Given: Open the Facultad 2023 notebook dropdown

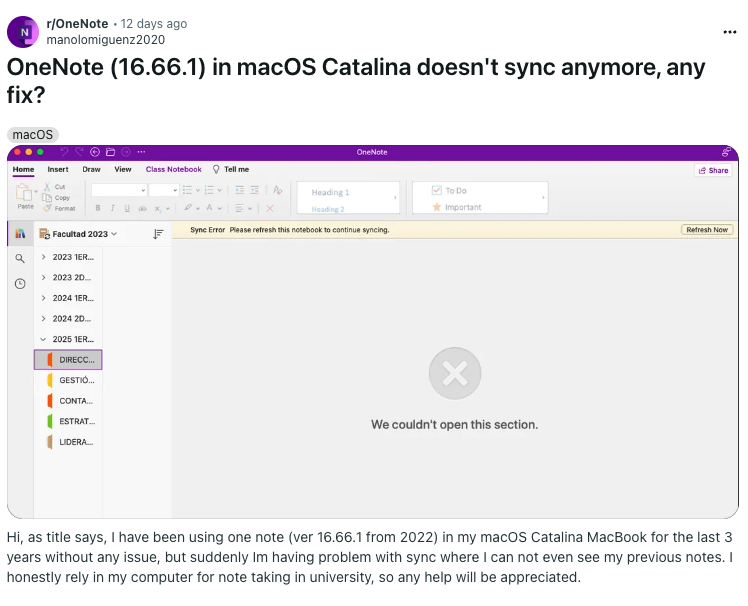Looking at the screenshot, I should pyautogui.click(x=78, y=234).
